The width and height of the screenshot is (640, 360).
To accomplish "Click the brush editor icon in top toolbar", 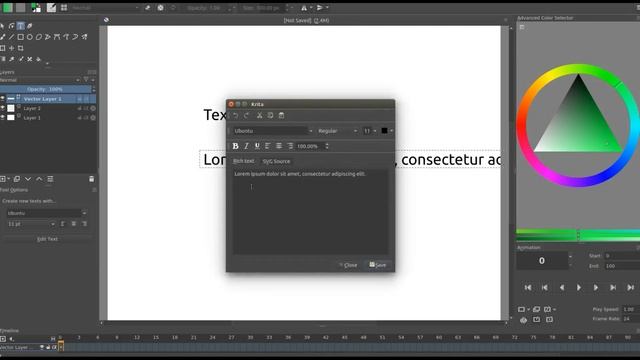I will (51, 7).
